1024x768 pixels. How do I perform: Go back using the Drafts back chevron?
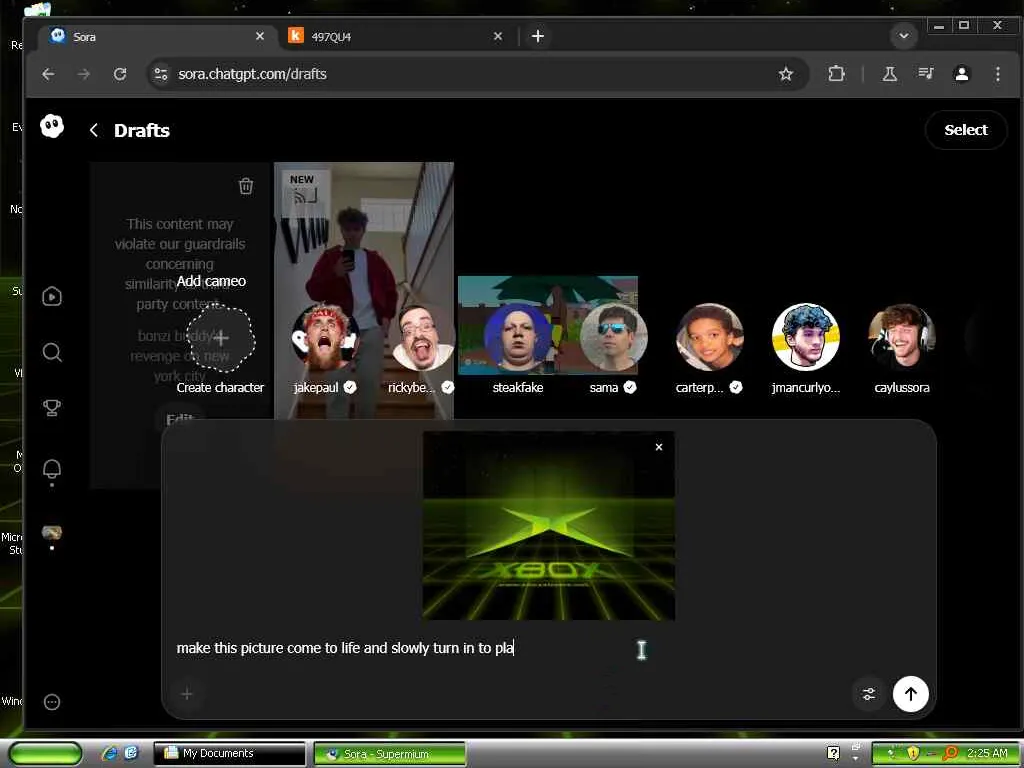[x=94, y=130]
